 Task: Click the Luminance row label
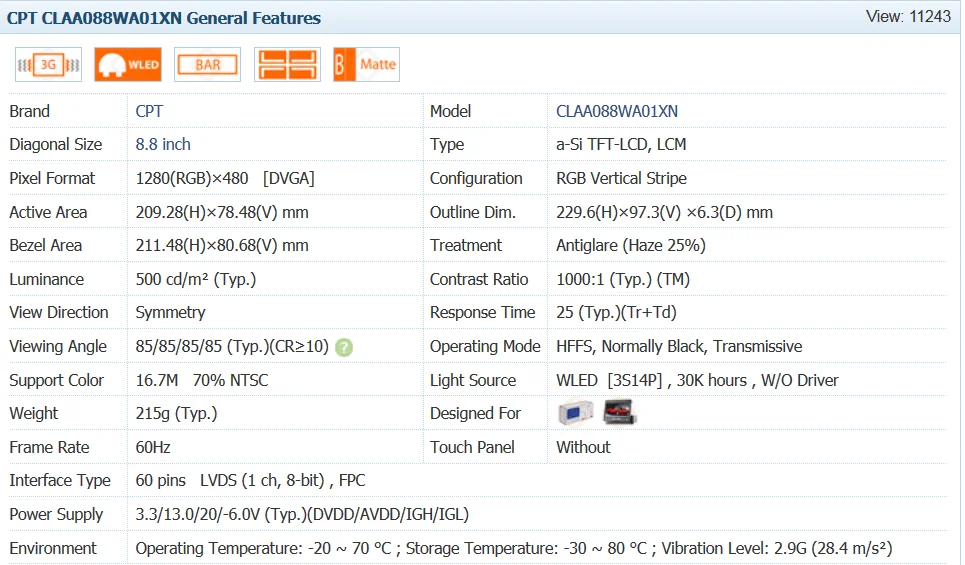pyautogui.click(x=47, y=279)
